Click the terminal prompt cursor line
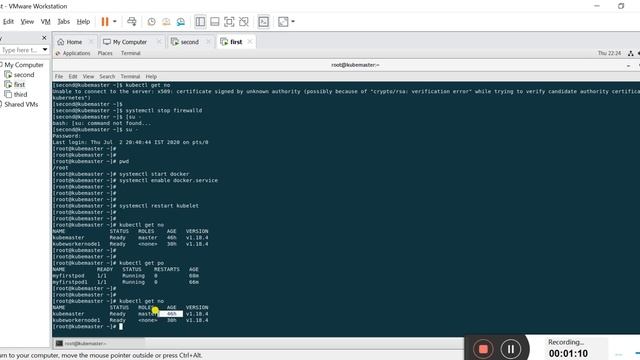Screen dimensions: 640x360 pos(87,327)
